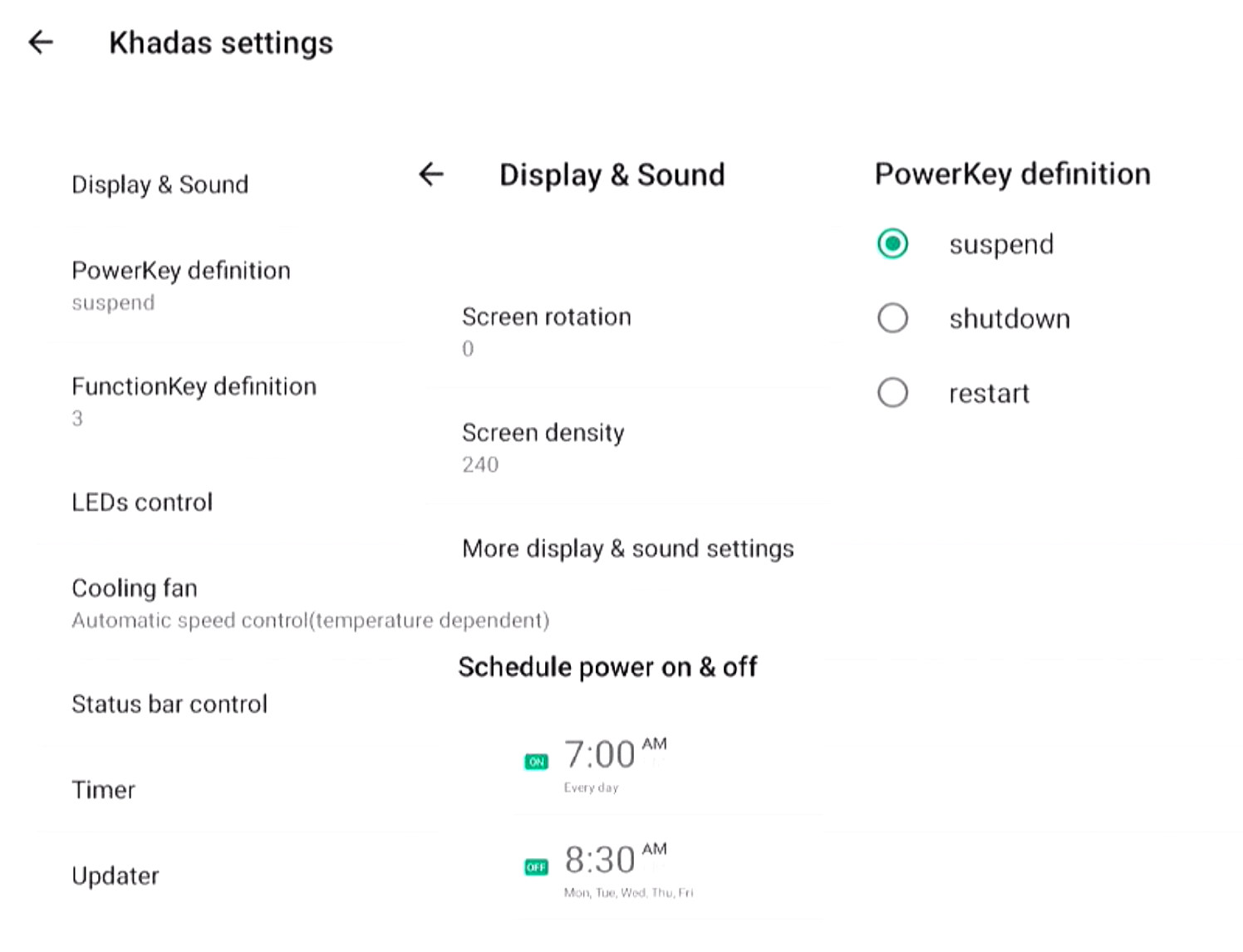
Task: Toggle the 7:00 AM ON badge
Action: 536,762
